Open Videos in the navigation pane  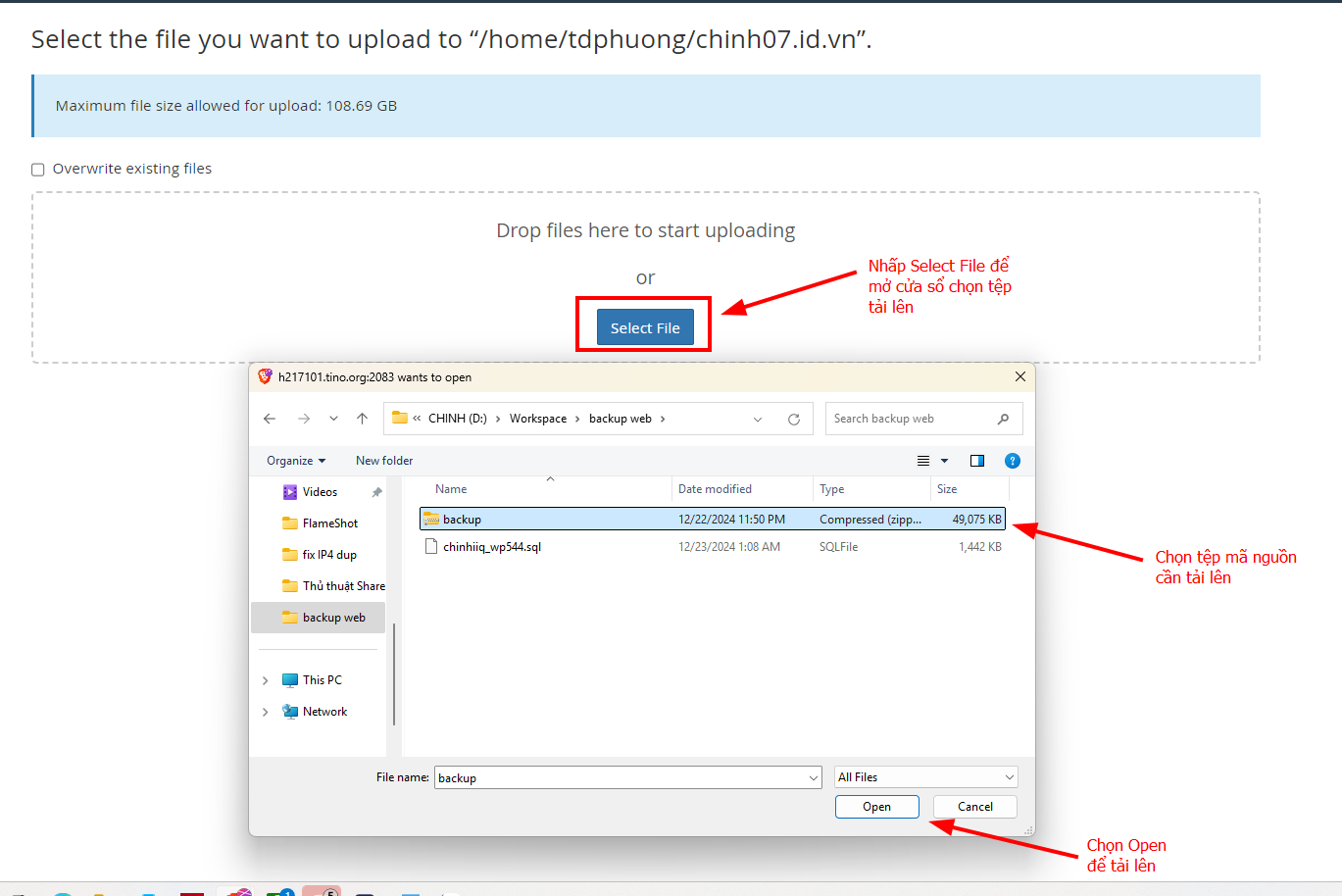320,492
